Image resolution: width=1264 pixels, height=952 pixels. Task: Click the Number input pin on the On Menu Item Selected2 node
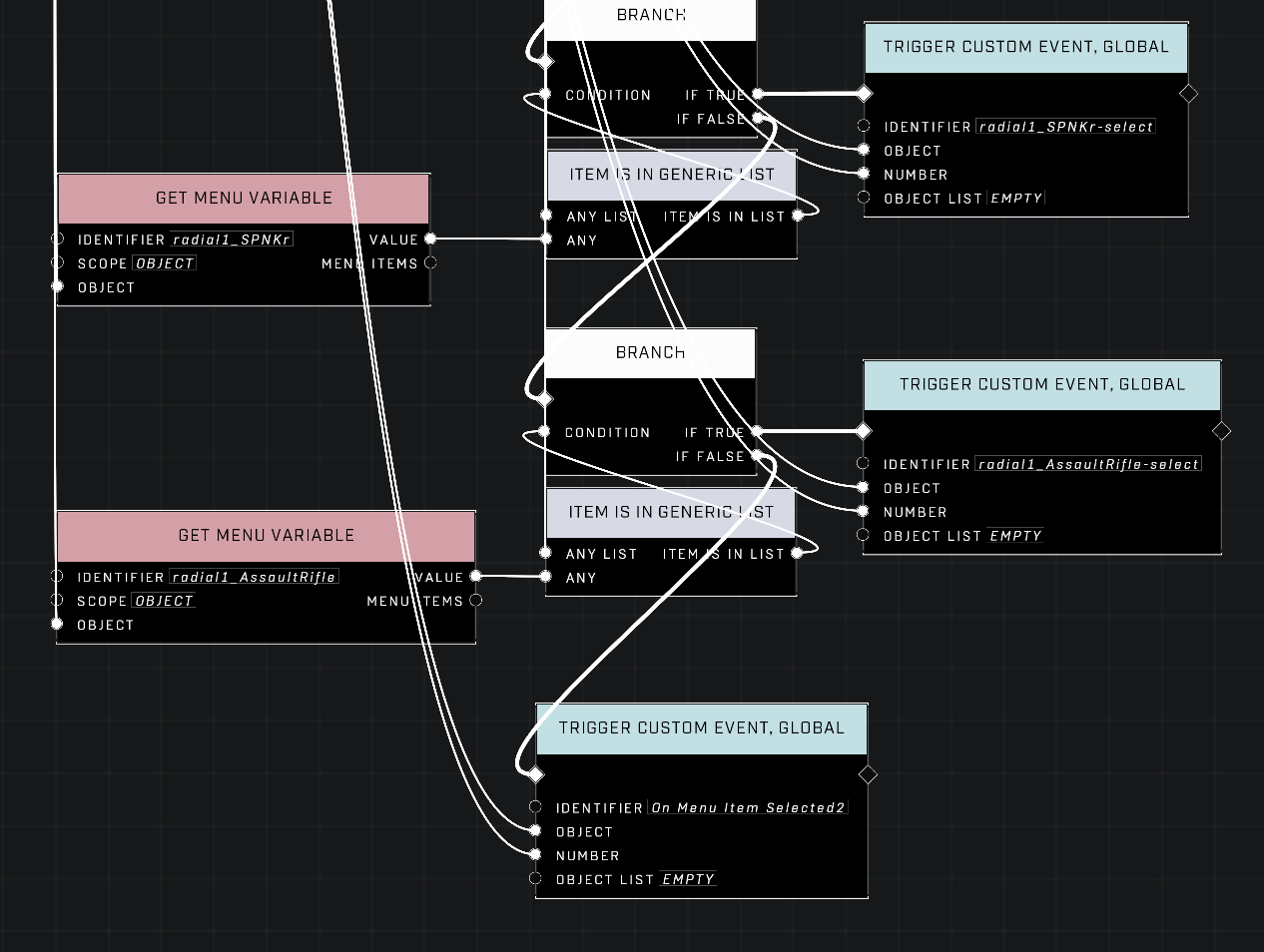(535, 855)
